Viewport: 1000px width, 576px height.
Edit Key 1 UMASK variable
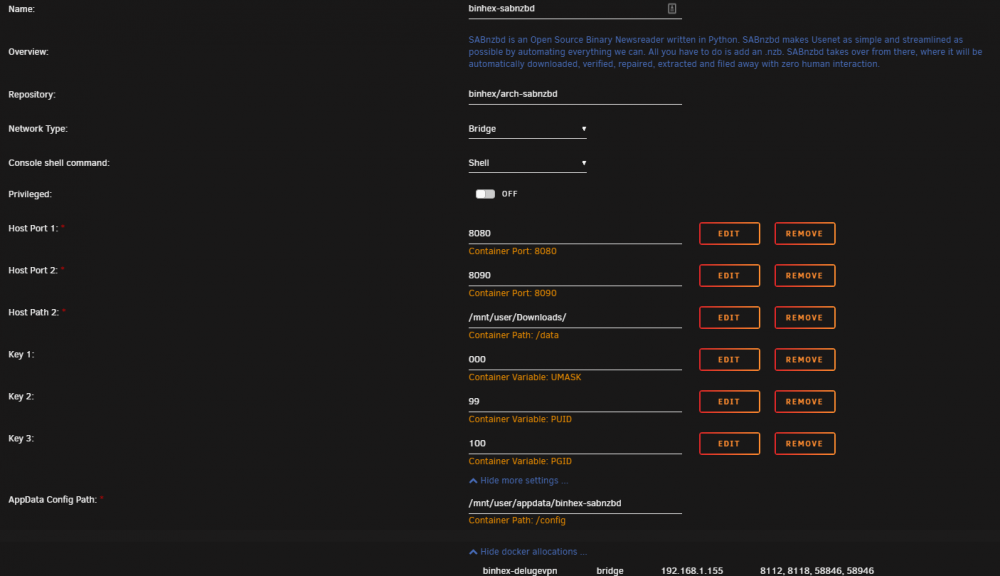click(729, 360)
